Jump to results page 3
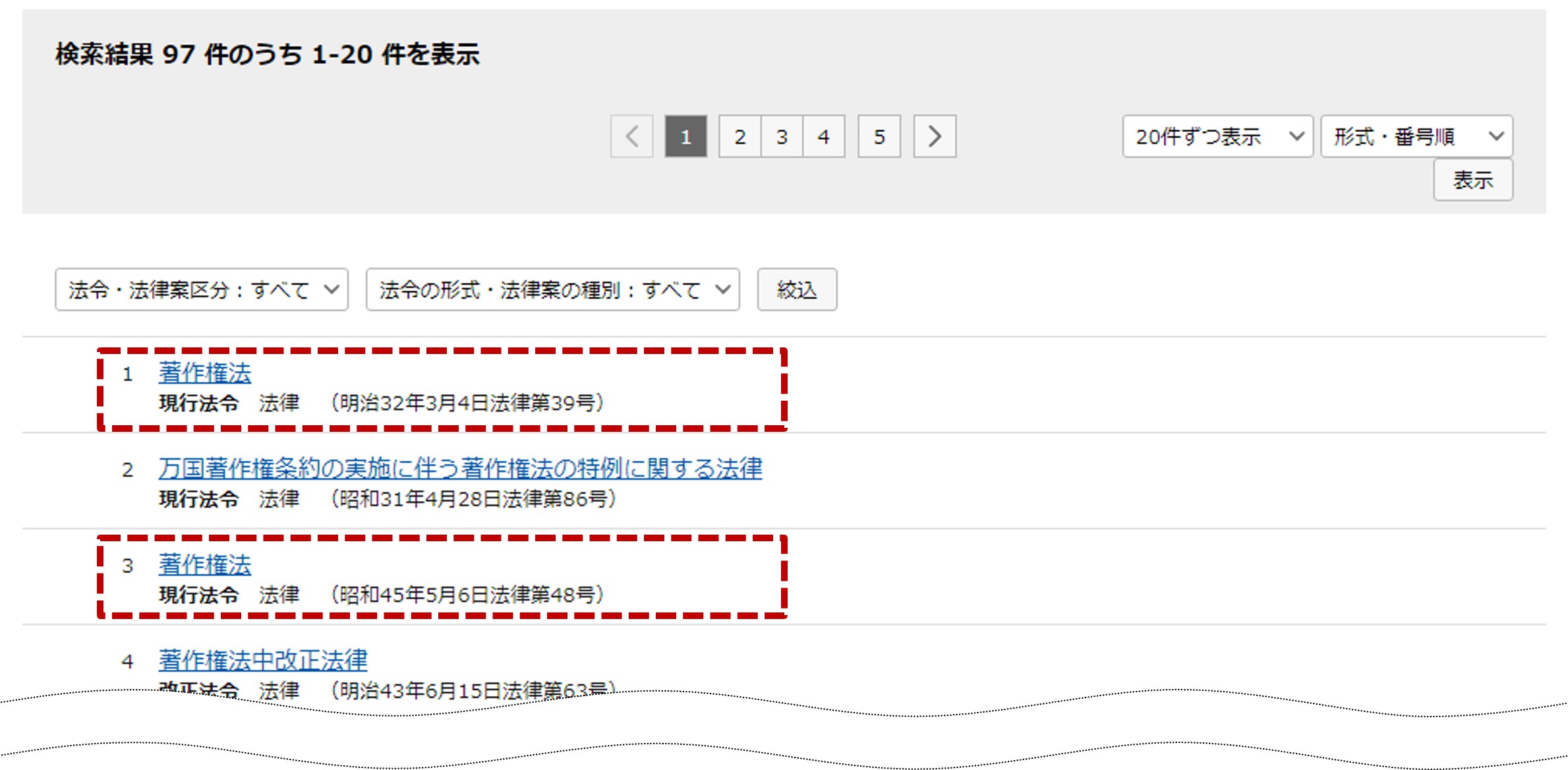 [x=782, y=136]
